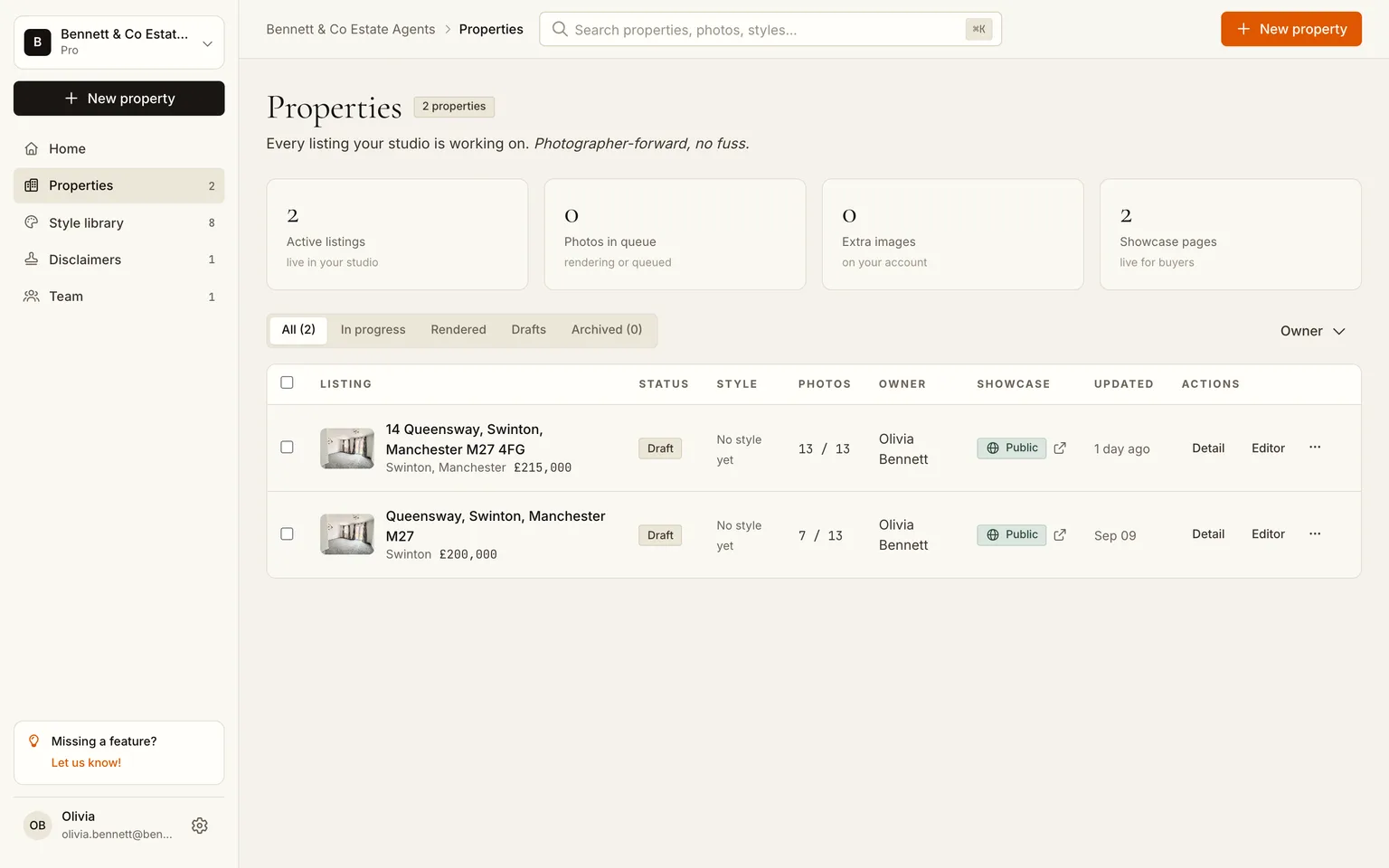Click Bennett & Co Estate Agents breadcrumb
Viewport: 1389px width, 868px height.
[350, 29]
